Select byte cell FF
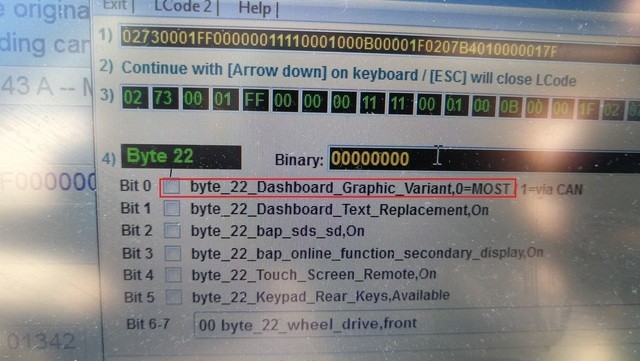This screenshot has height=361, width=640. coord(256,100)
